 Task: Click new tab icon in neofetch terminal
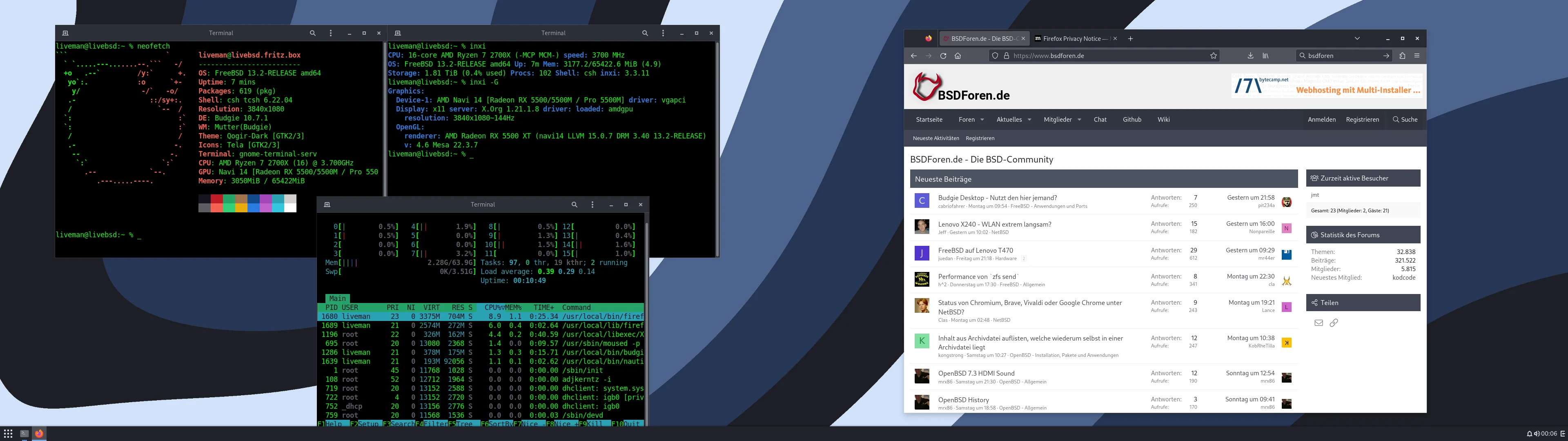coord(65,33)
